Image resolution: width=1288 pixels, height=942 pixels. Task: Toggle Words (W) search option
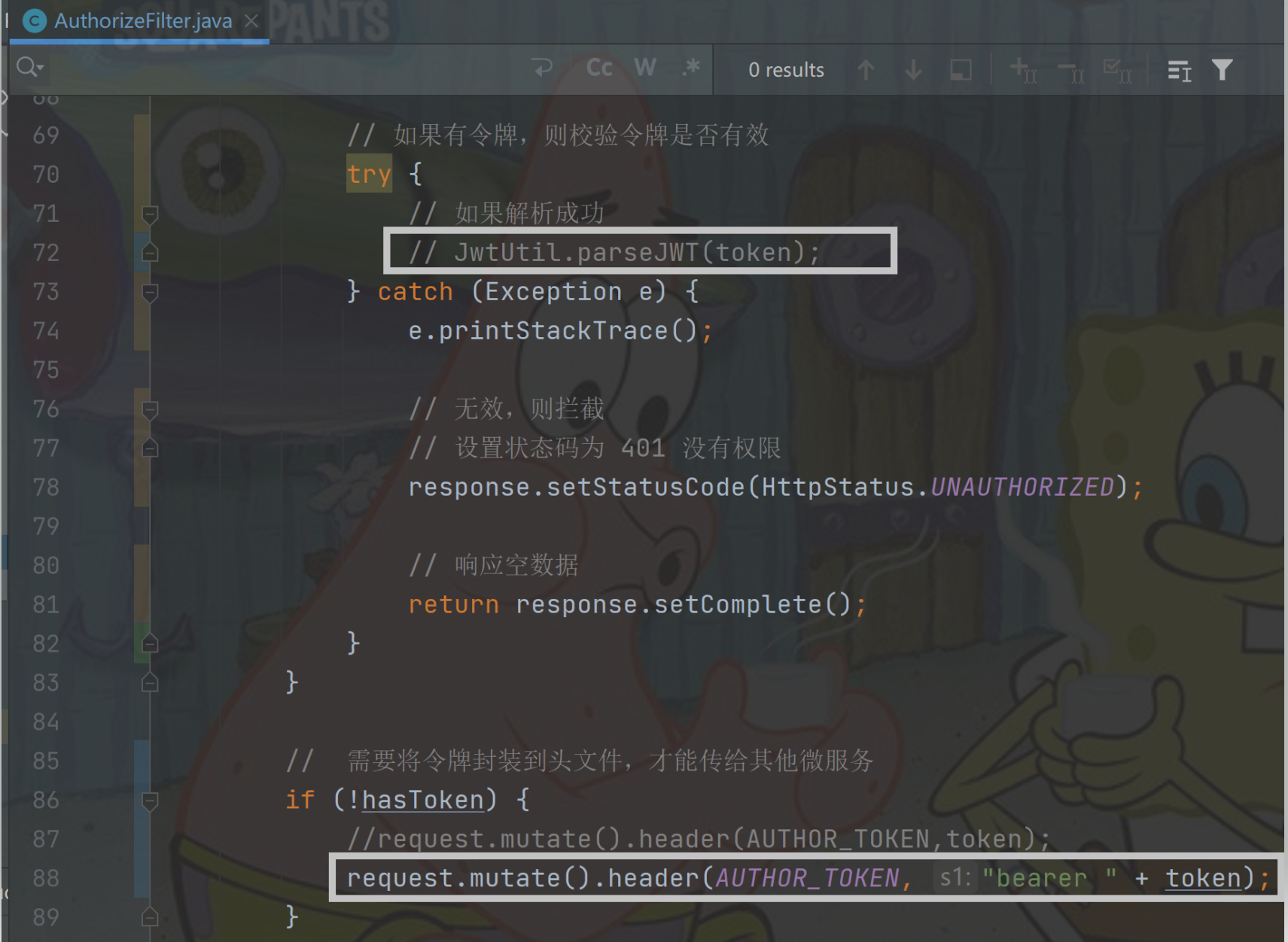[x=645, y=68]
